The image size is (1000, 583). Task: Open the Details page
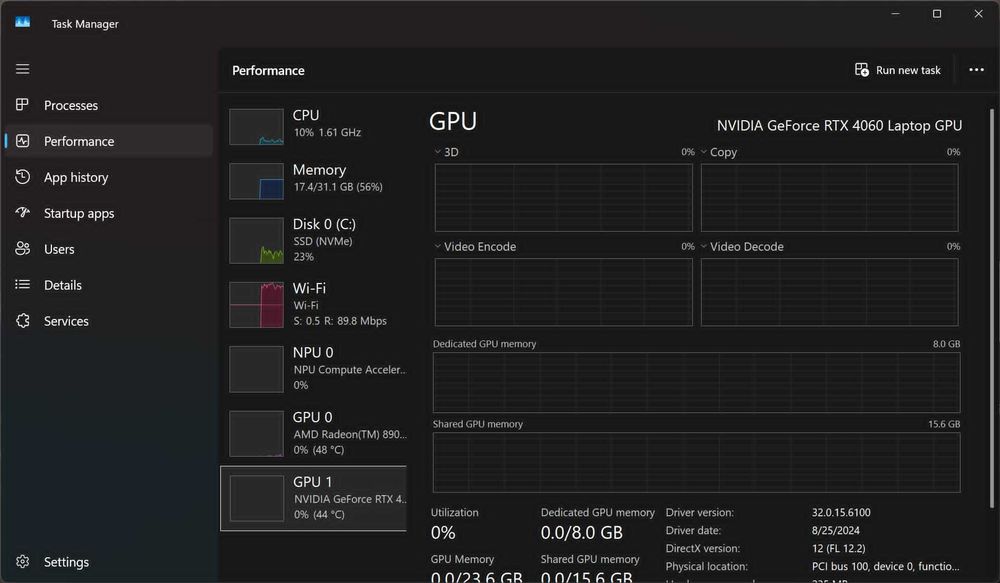[109, 285]
